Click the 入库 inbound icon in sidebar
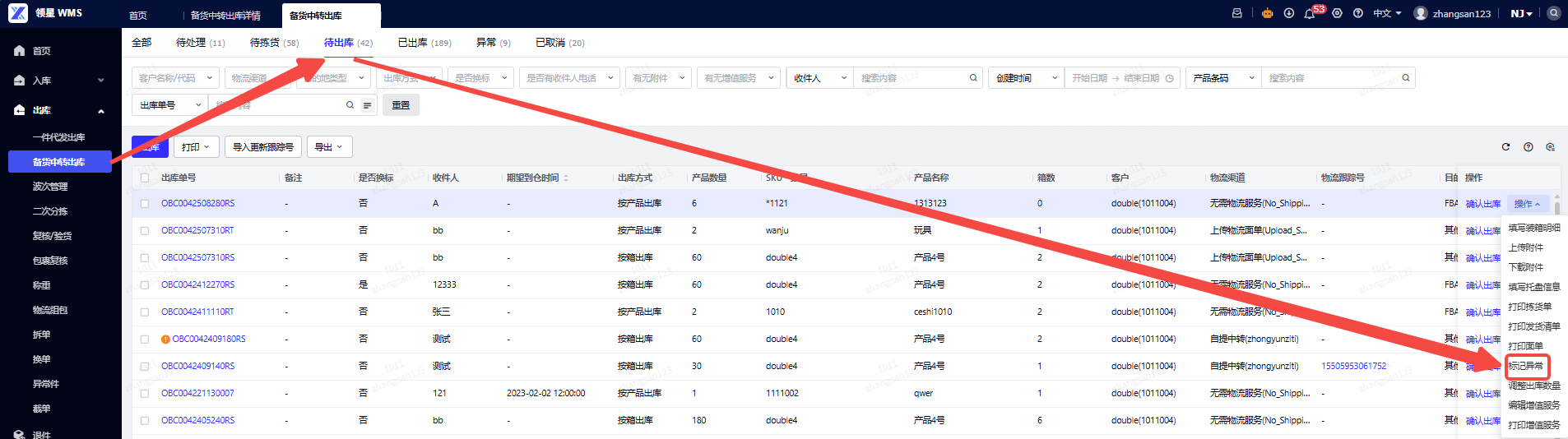Image resolution: width=1568 pixels, height=439 pixels. 19,81
